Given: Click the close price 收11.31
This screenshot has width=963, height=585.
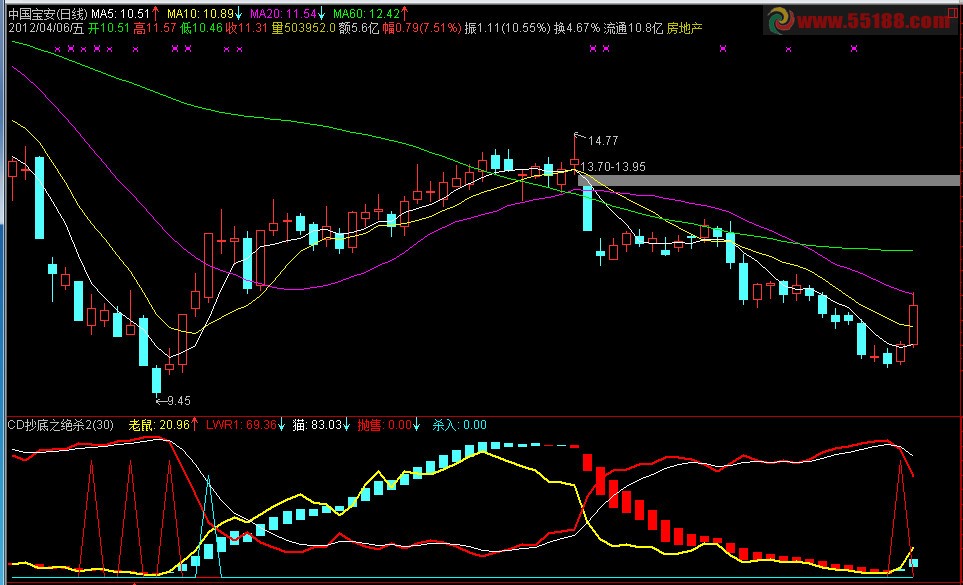Looking at the screenshot, I should click(x=246, y=28).
